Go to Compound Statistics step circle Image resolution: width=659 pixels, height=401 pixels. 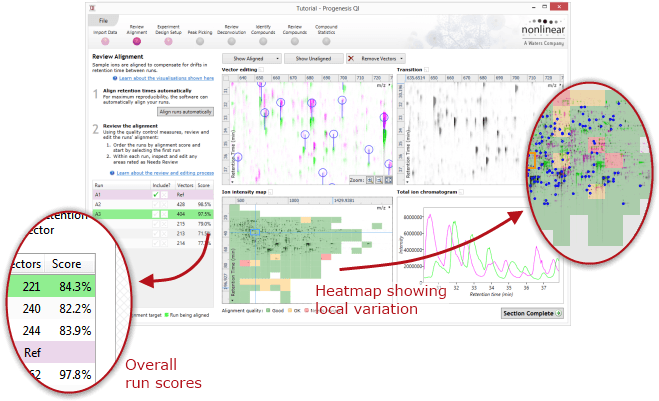click(x=326, y=41)
